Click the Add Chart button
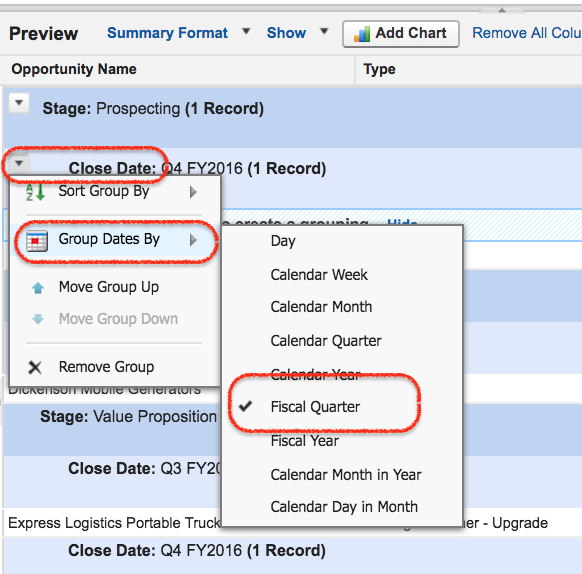This screenshot has width=582, height=574. (x=400, y=34)
